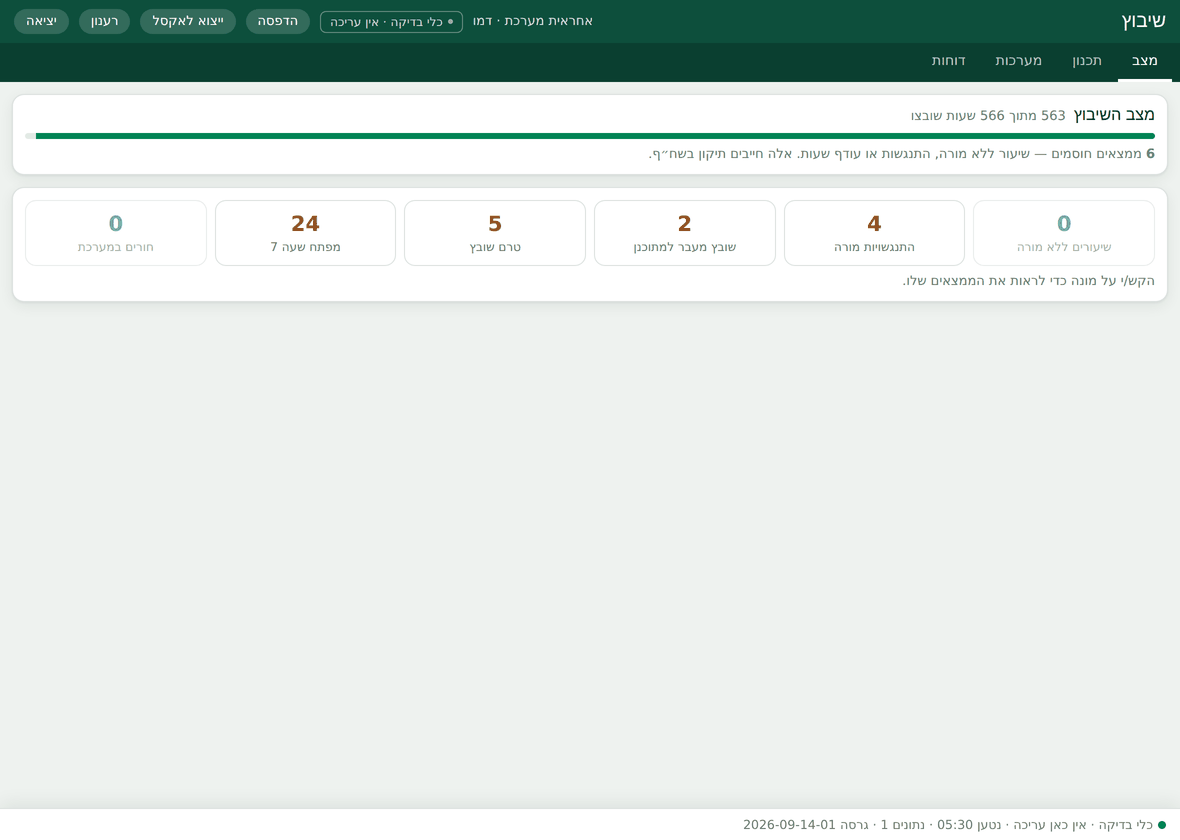
Task: Open the טרם שובץ counter card
Action: pos(494,233)
